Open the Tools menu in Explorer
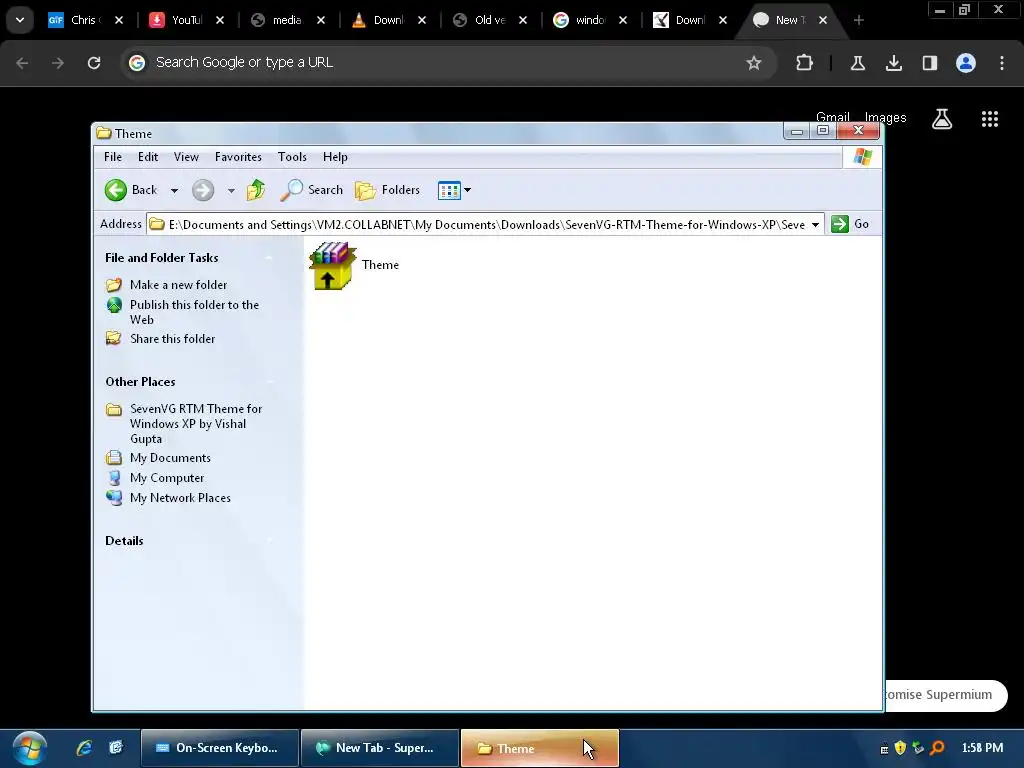 click(x=292, y=157)
